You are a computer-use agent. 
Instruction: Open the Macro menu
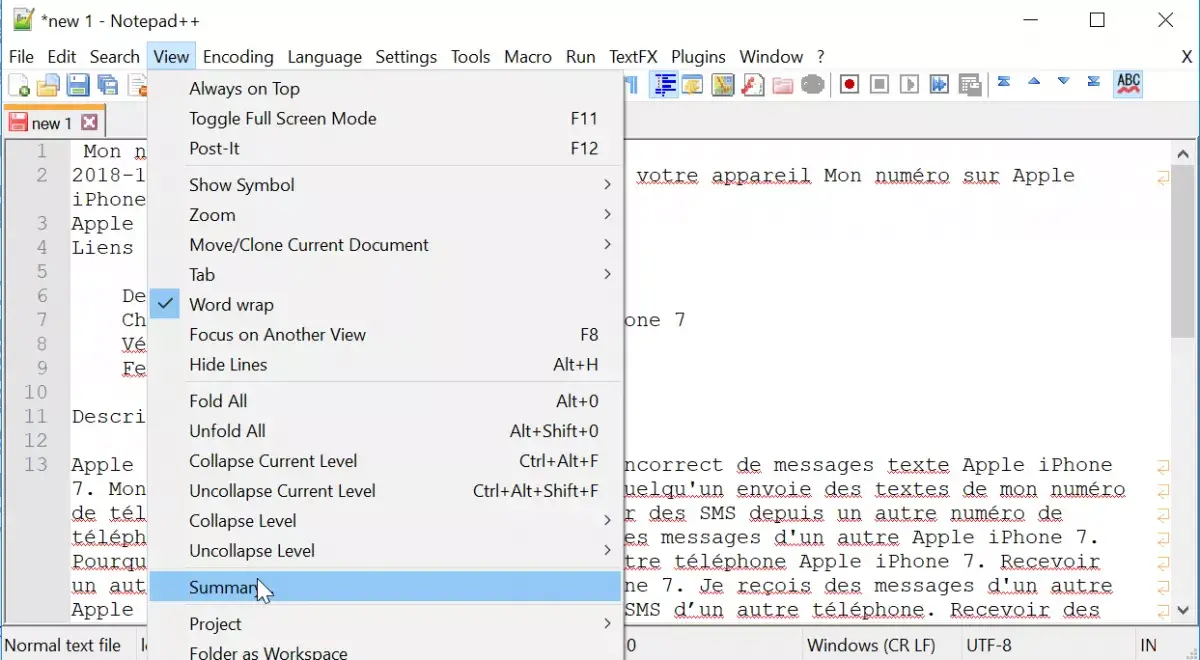(528, 57)
